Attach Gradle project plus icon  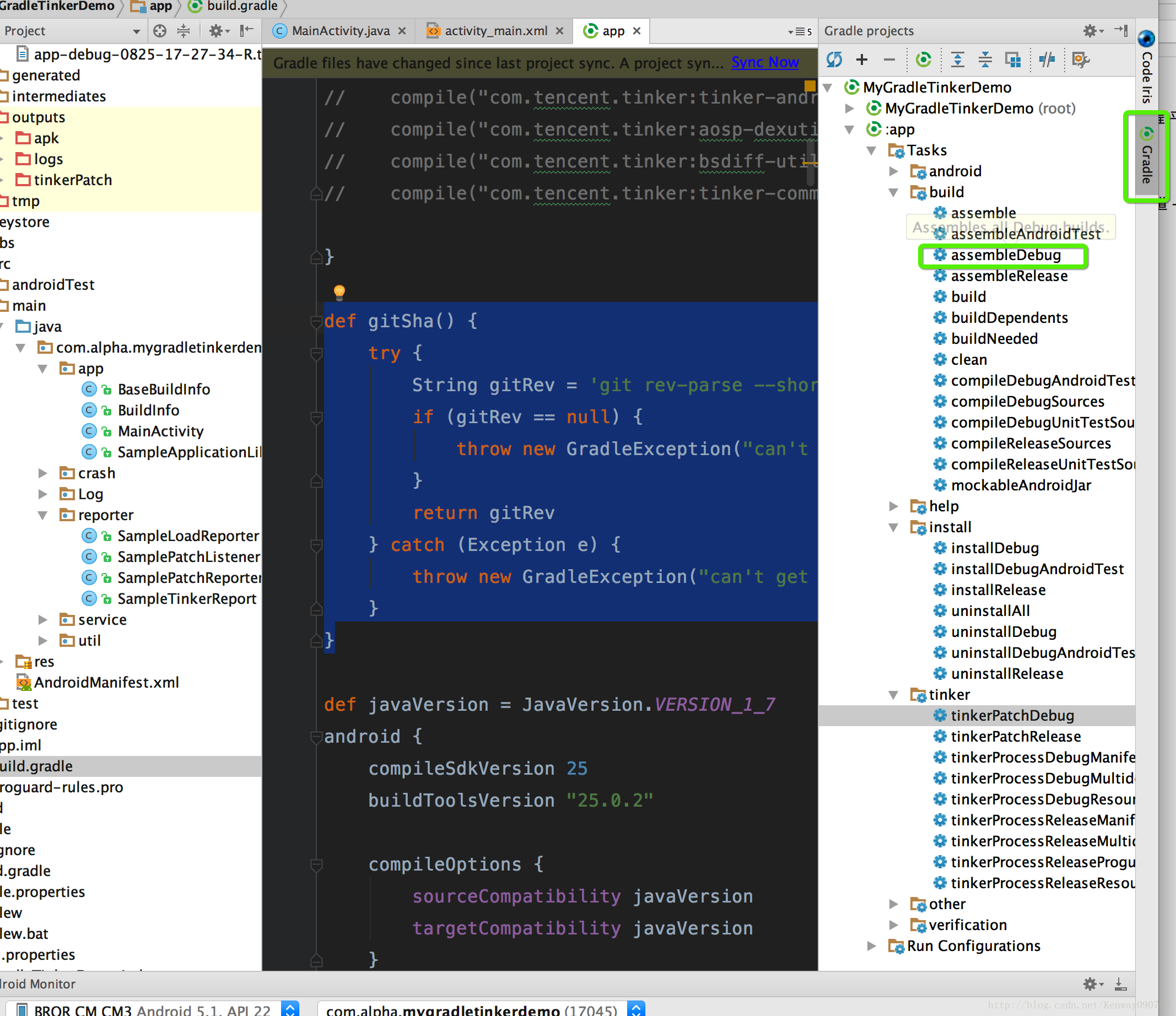tap(861, 59)
